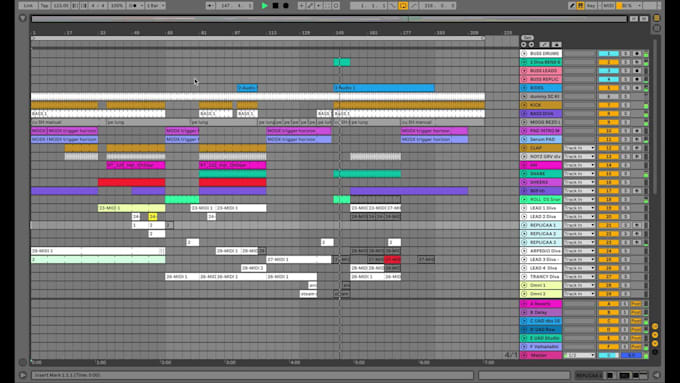This screenshot has width=680, height=383.
Task: Toggle MIDI Map mode
Action: [609, 6]
